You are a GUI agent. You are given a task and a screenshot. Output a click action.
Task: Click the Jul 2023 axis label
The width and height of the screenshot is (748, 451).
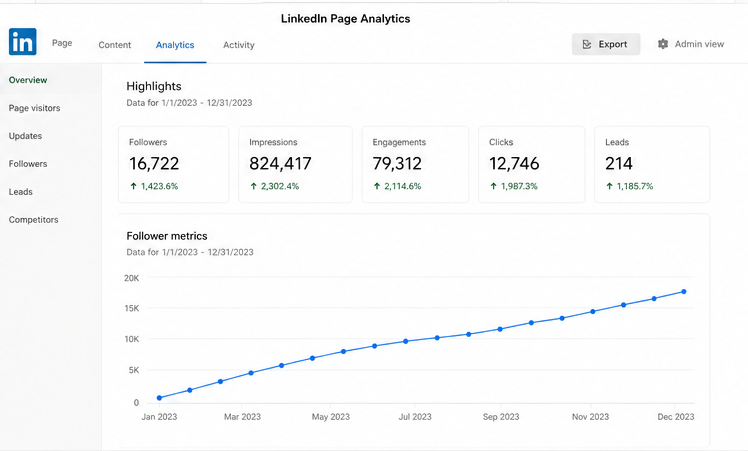pyautogui.click(x=415, y=417)
